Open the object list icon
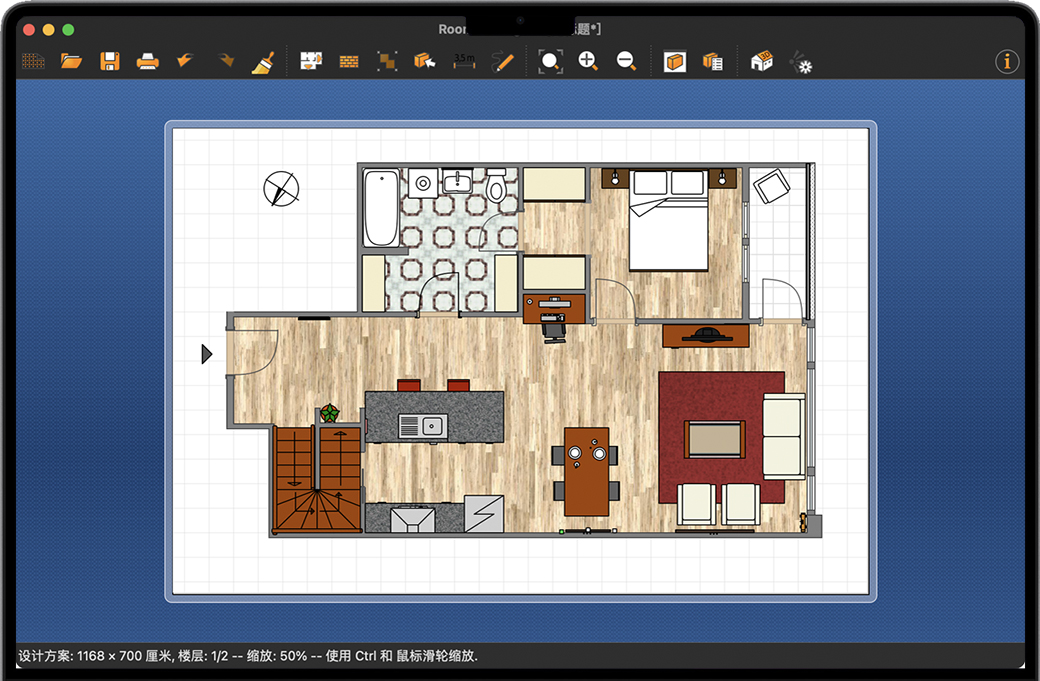1040x681 pixels. tap(713, 61)
